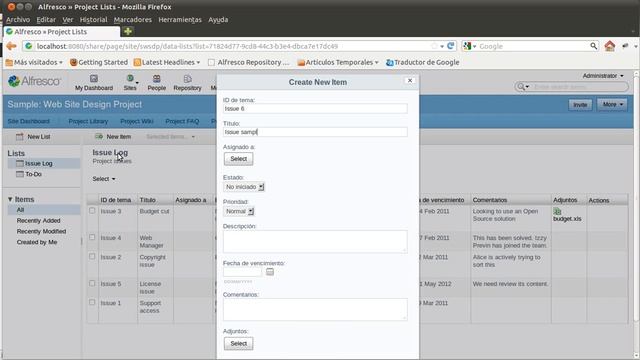Open the Traductor de Google bookmark

click(x=422, y=62)
